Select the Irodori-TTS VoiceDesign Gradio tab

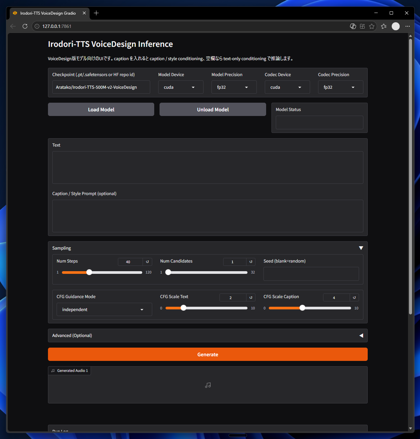[49, 13]
